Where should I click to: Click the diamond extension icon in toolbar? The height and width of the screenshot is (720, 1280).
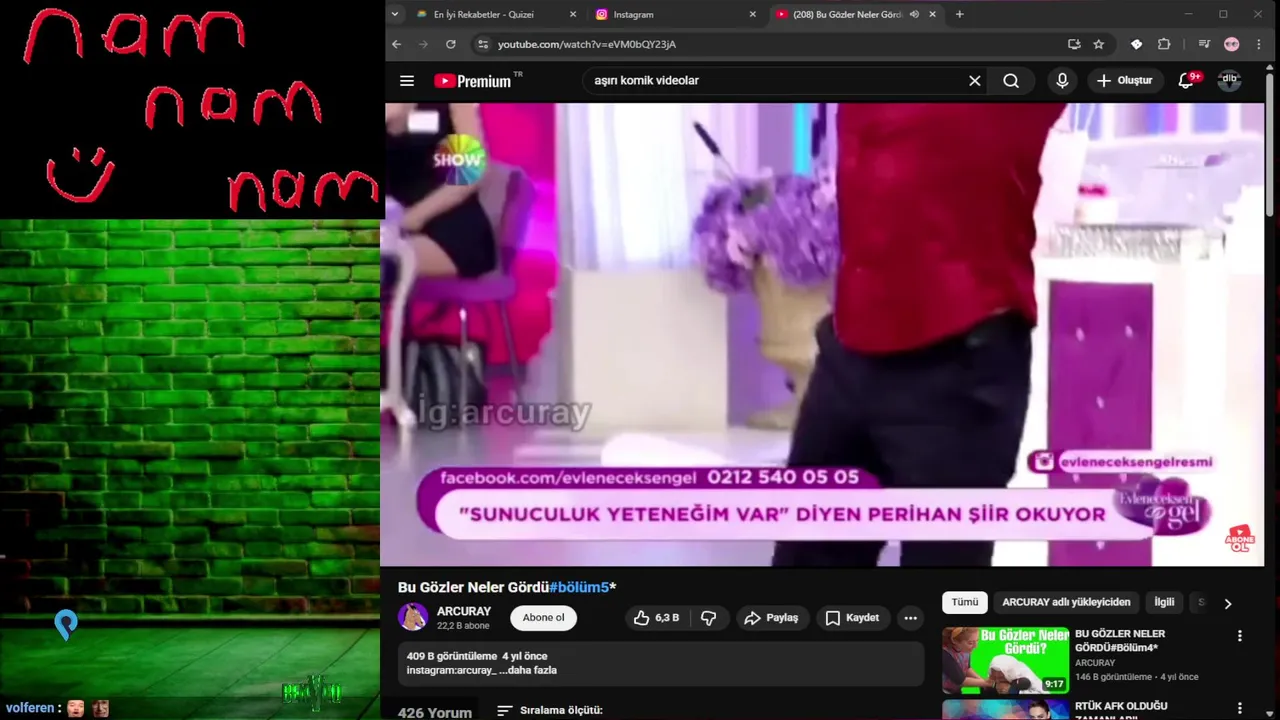click(1137, 44)
